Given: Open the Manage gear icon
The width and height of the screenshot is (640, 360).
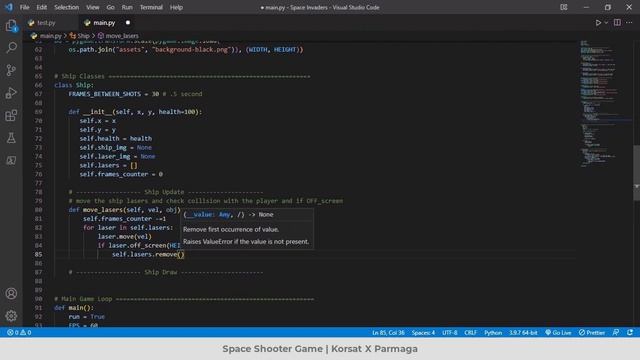Looking at the screenshot, I should [x=11, y=316].
